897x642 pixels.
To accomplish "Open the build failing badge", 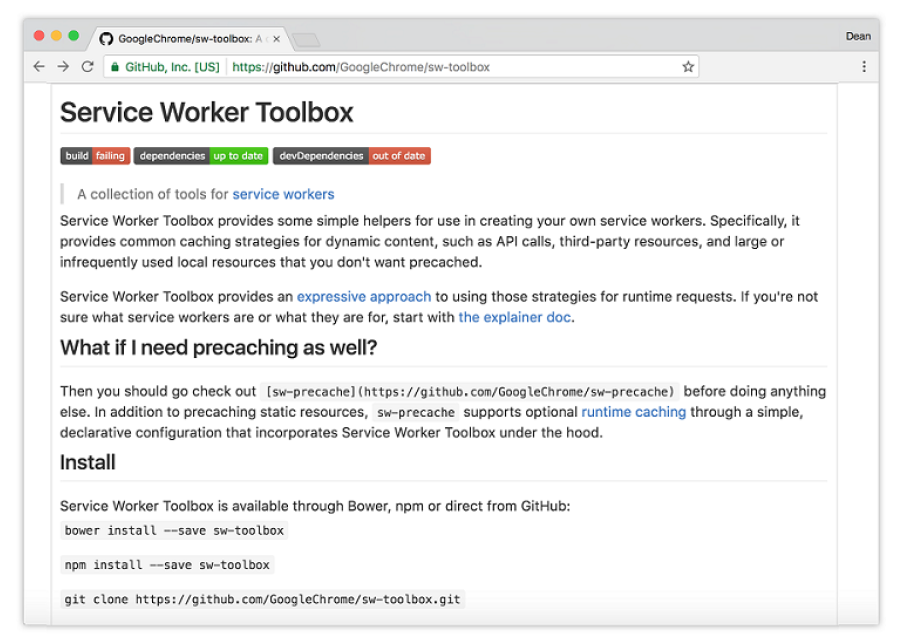I will [x=96, y=156].
